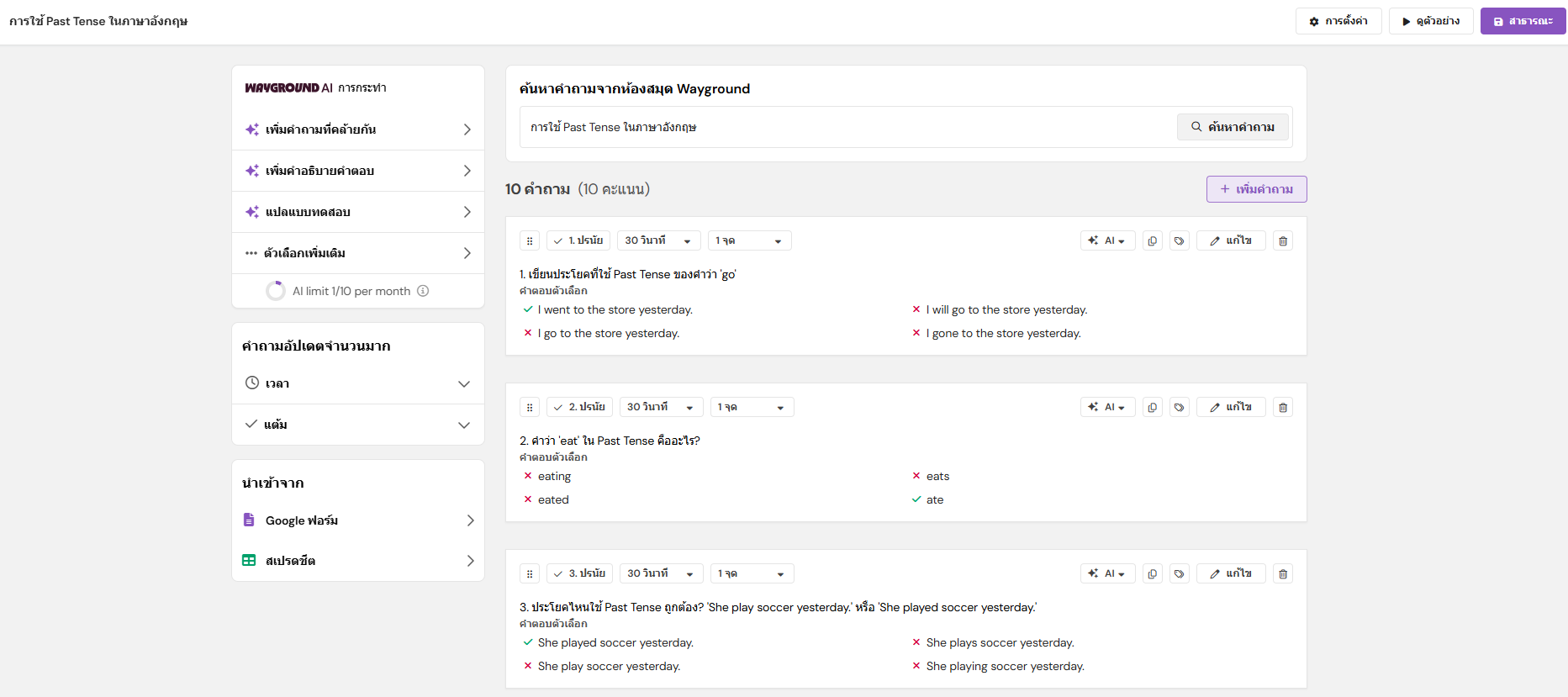Click the สาธารณะ publish button
The width and height of the screenshot is (1568, 697).
pos(1522,21)
